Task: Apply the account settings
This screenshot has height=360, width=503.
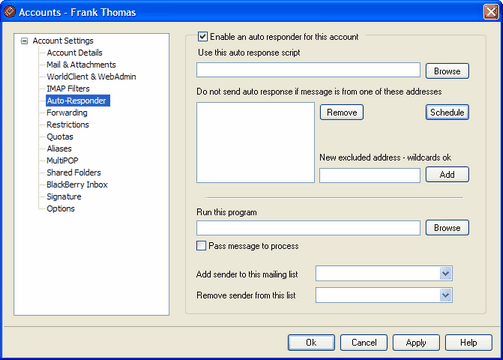Action: [416, 343]
